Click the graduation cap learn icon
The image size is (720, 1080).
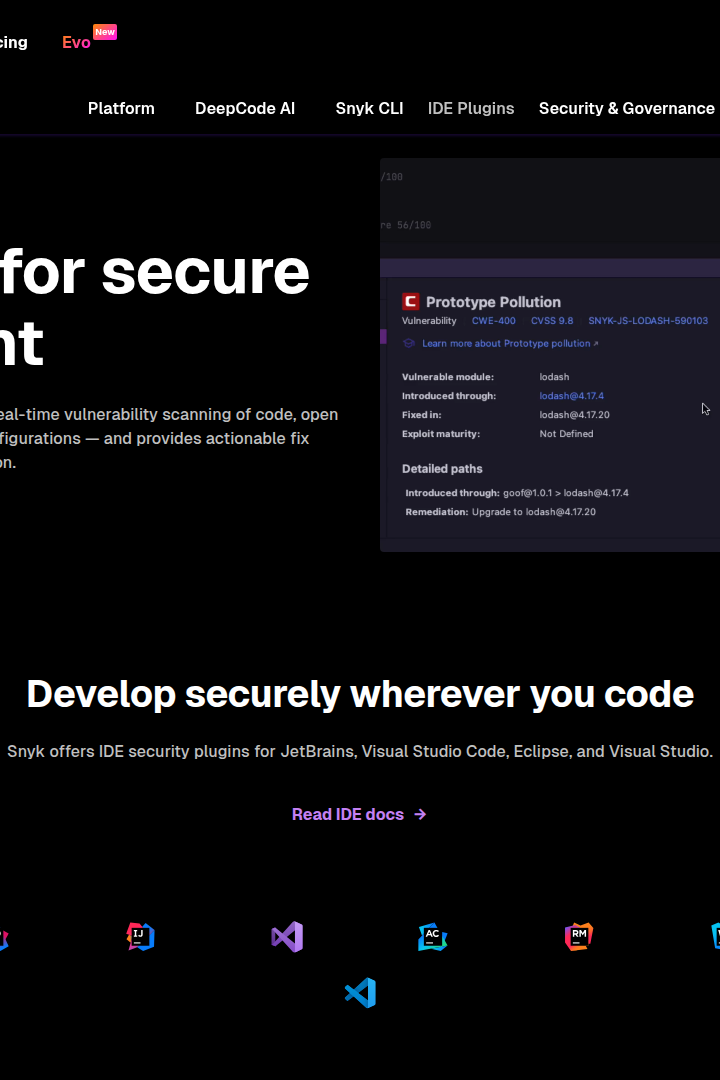click(409, 343)
